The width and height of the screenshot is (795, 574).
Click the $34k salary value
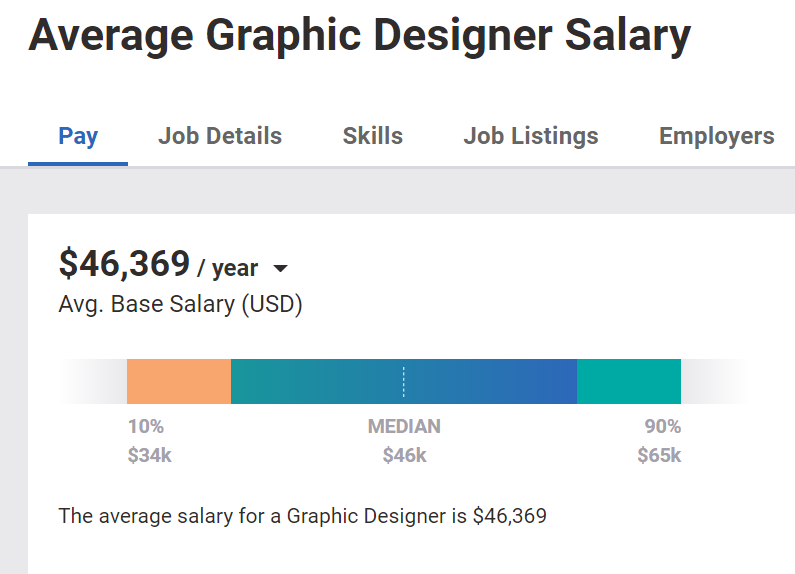pyautogui.click(x=150, y=455)
